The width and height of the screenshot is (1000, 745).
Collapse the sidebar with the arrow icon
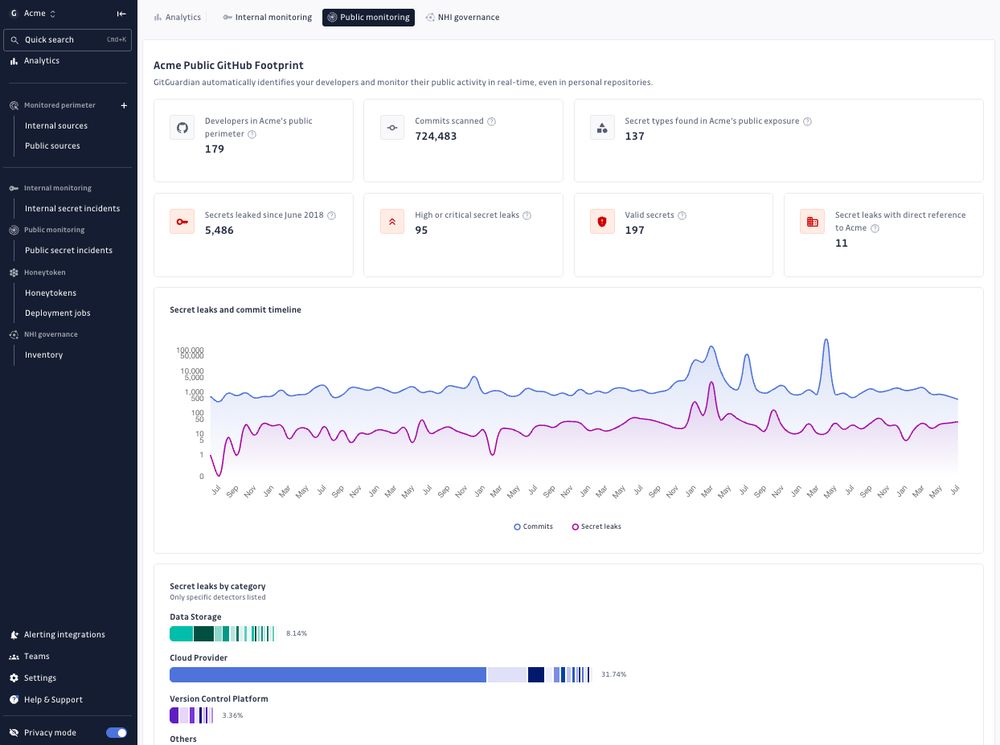point(121,13)
